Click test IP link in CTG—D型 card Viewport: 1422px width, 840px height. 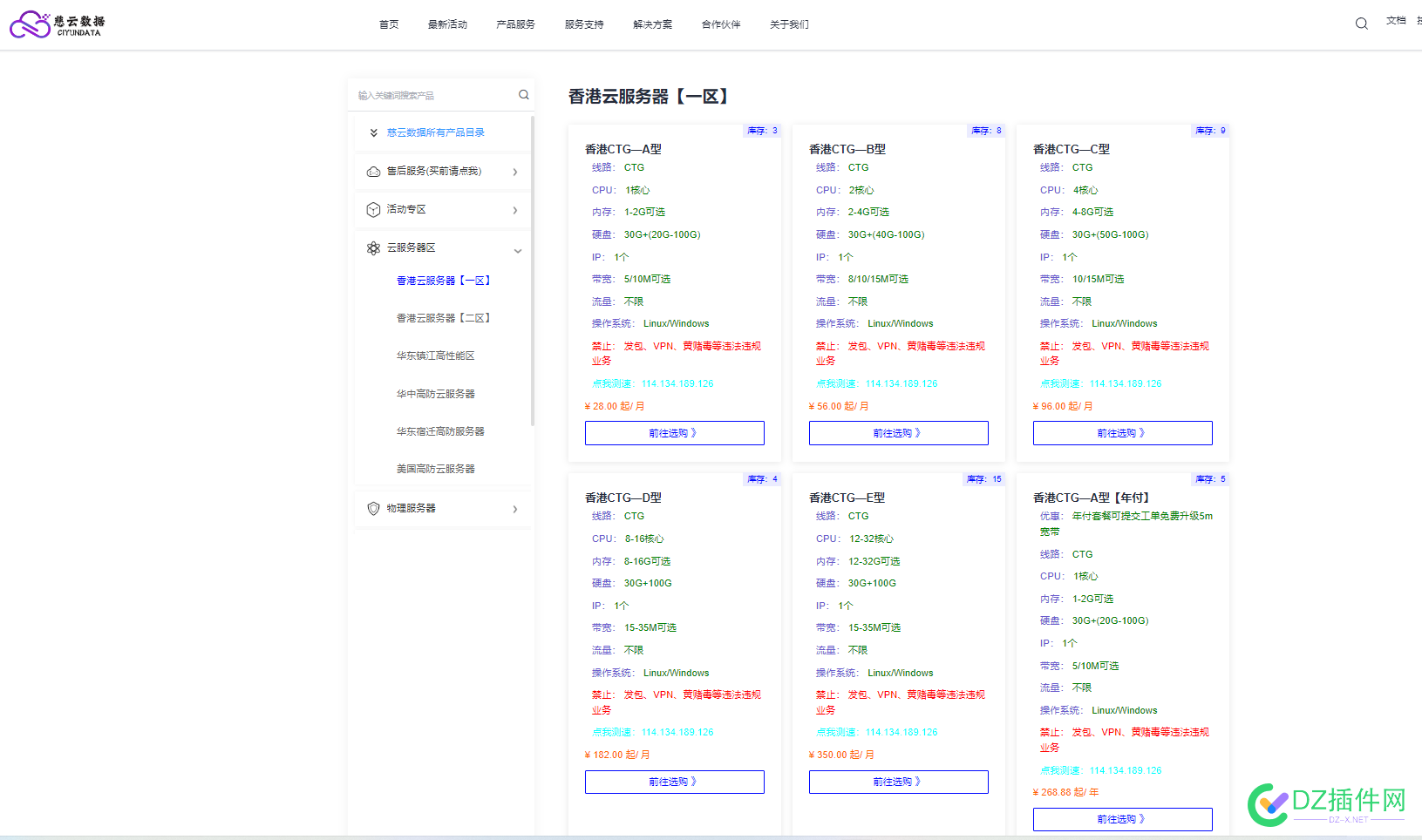[653, 732]
